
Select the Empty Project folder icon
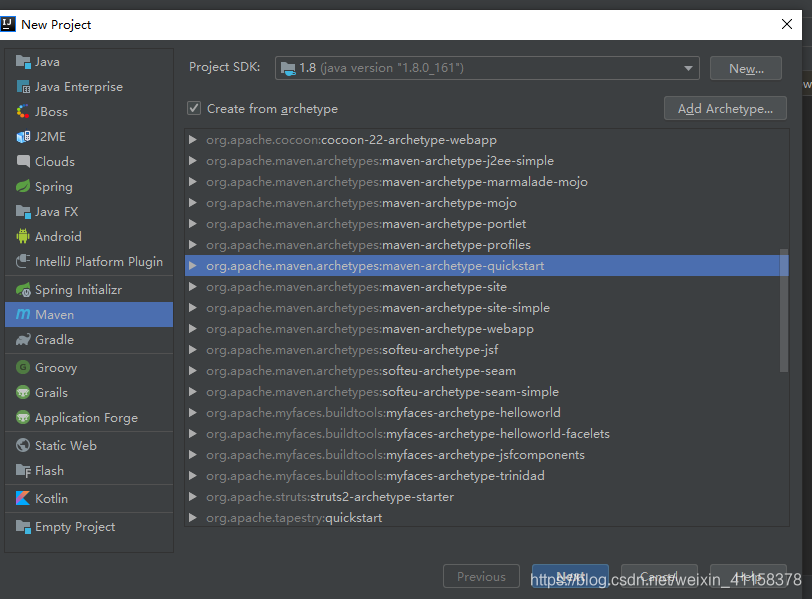(x=23, y=527)
